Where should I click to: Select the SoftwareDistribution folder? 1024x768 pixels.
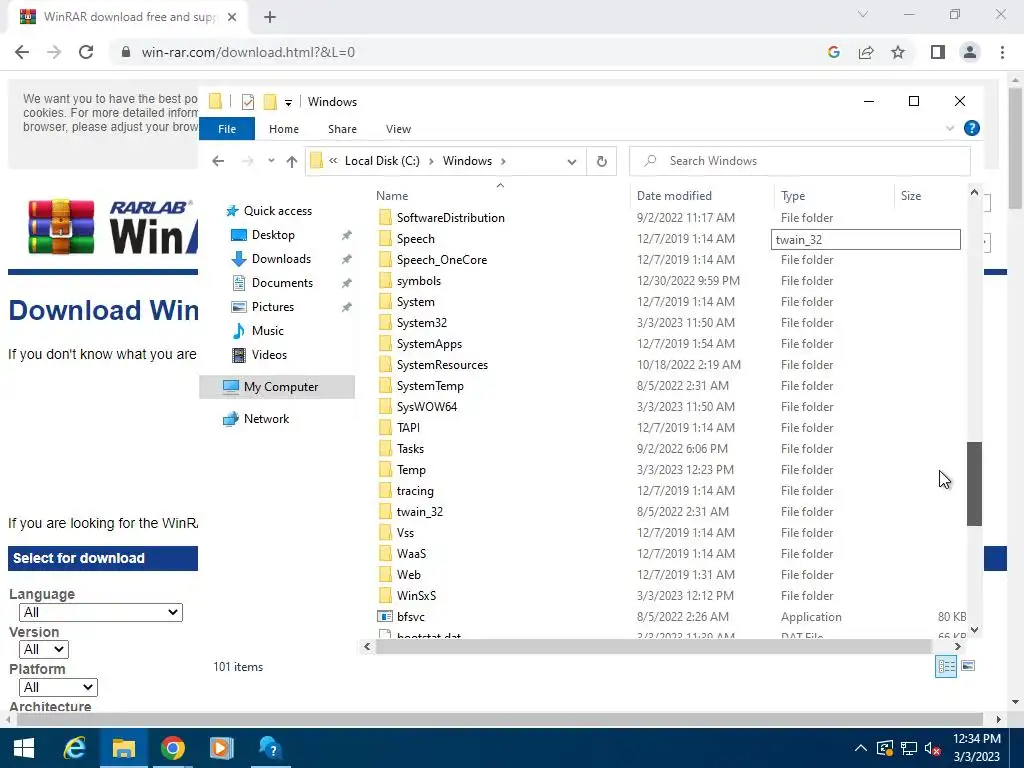tap(450, 218)
